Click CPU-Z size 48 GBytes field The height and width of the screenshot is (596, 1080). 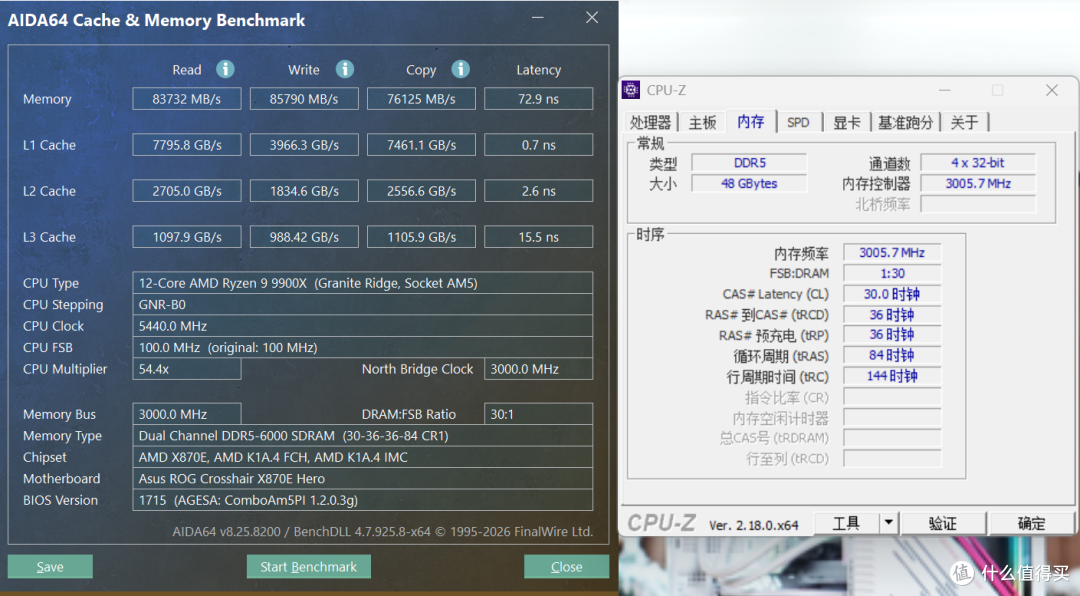749,183
